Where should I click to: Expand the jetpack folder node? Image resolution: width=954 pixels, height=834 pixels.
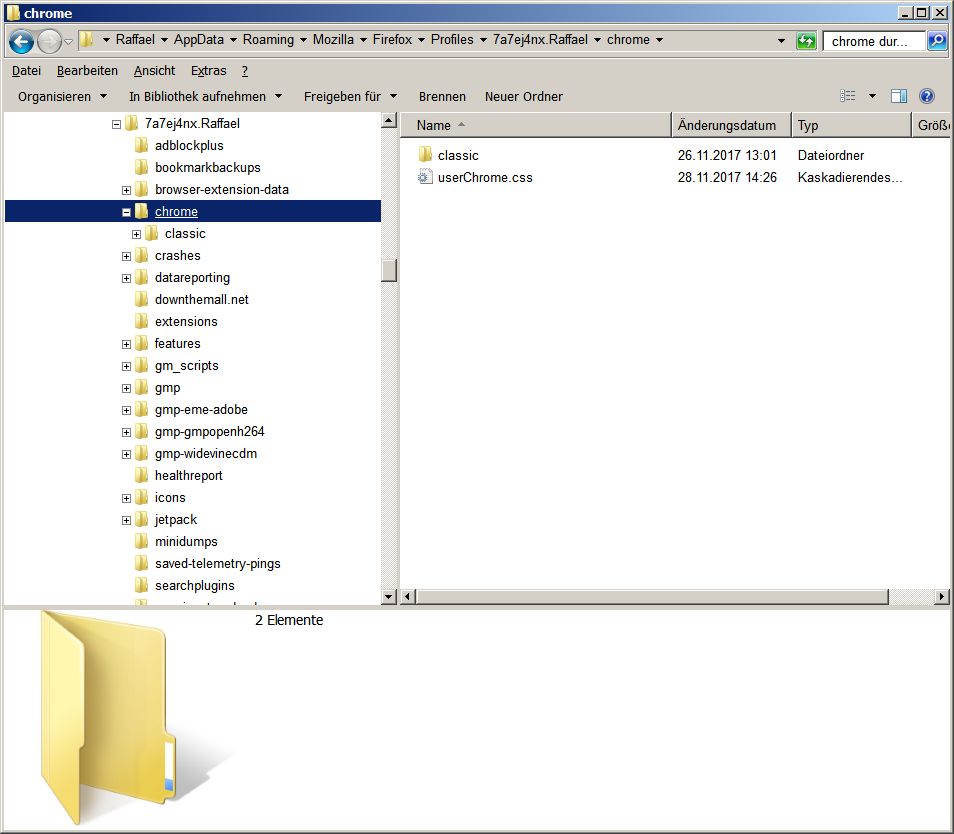pos(126,520)
